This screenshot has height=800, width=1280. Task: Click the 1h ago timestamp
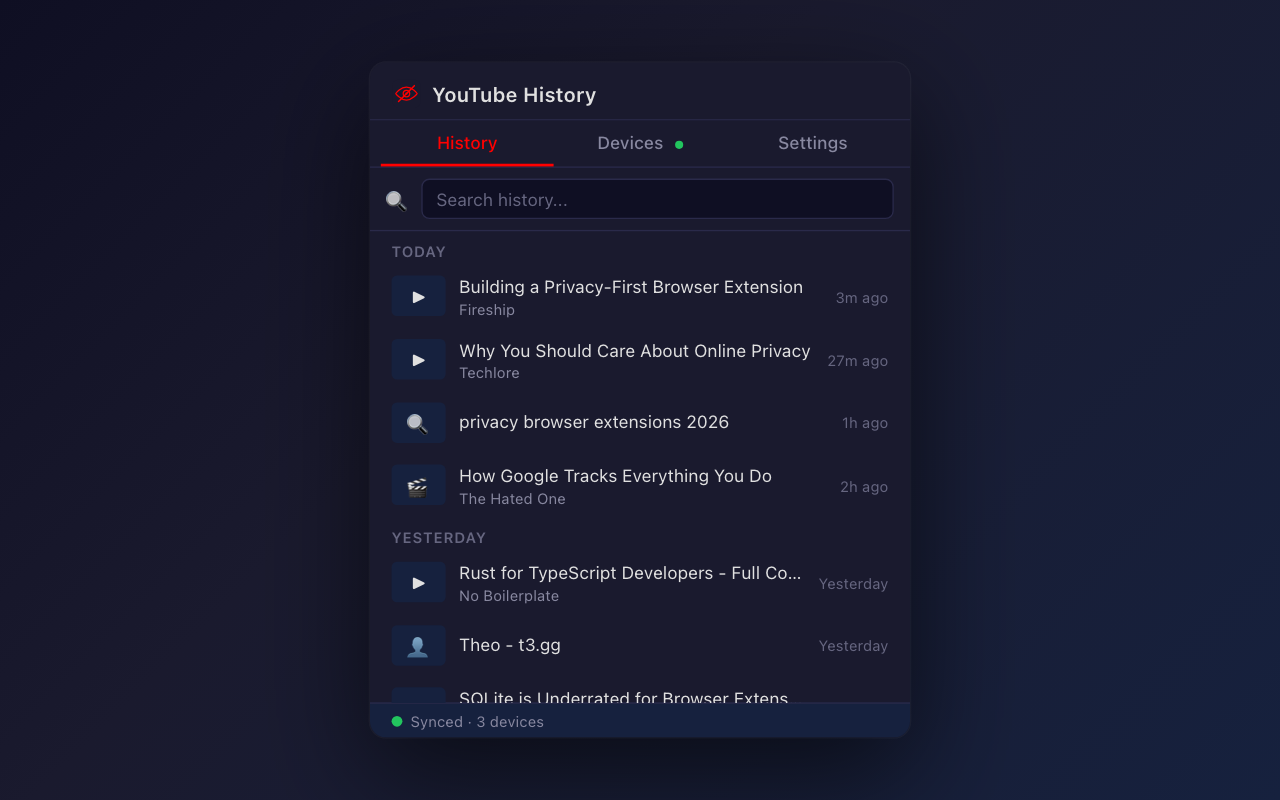tap(865, 423)
